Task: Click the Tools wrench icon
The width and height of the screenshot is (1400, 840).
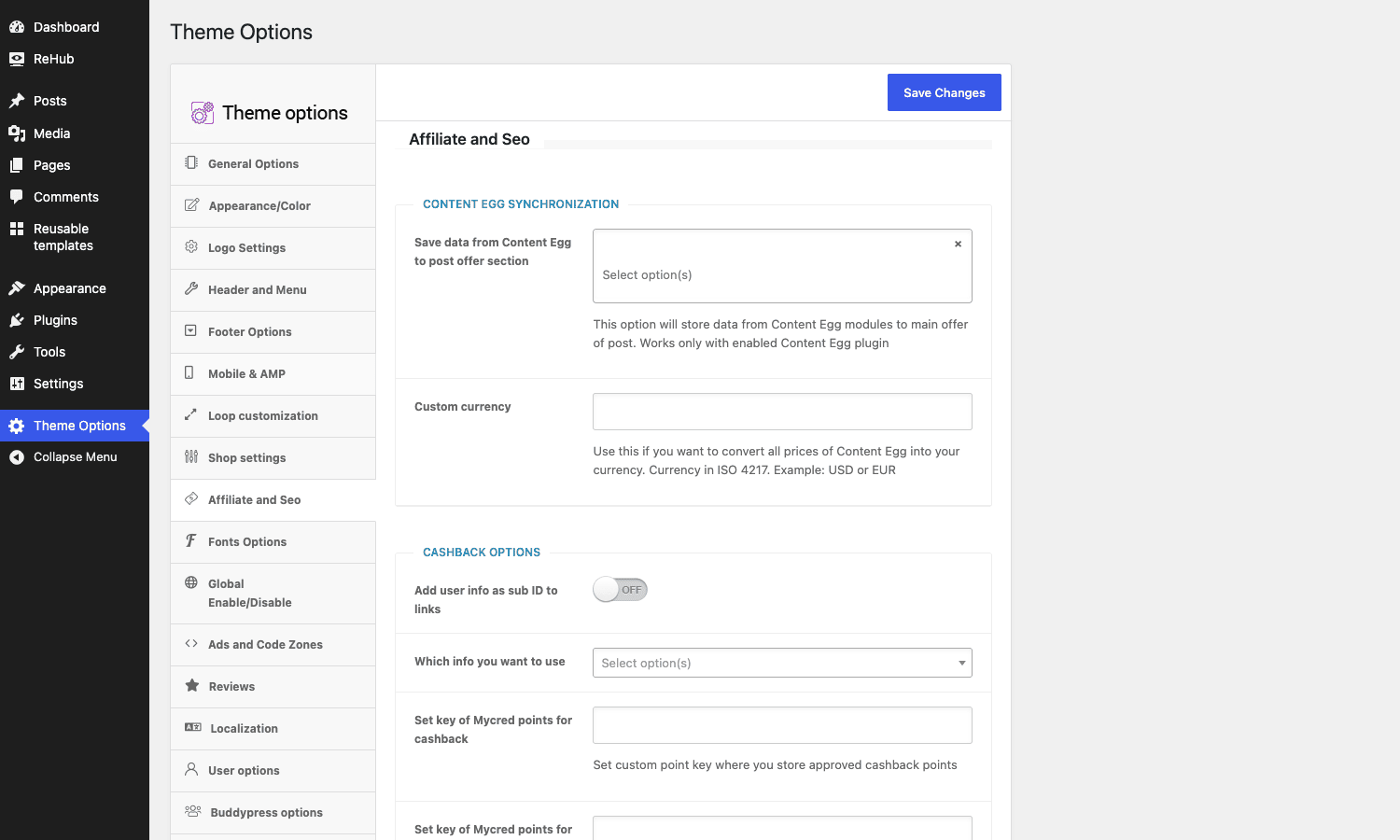Action: pos(17,352)
